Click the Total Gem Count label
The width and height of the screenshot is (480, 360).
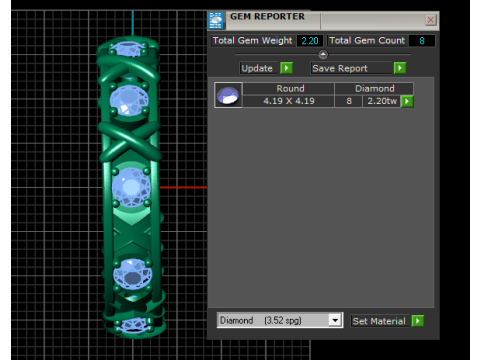point(367,40)
